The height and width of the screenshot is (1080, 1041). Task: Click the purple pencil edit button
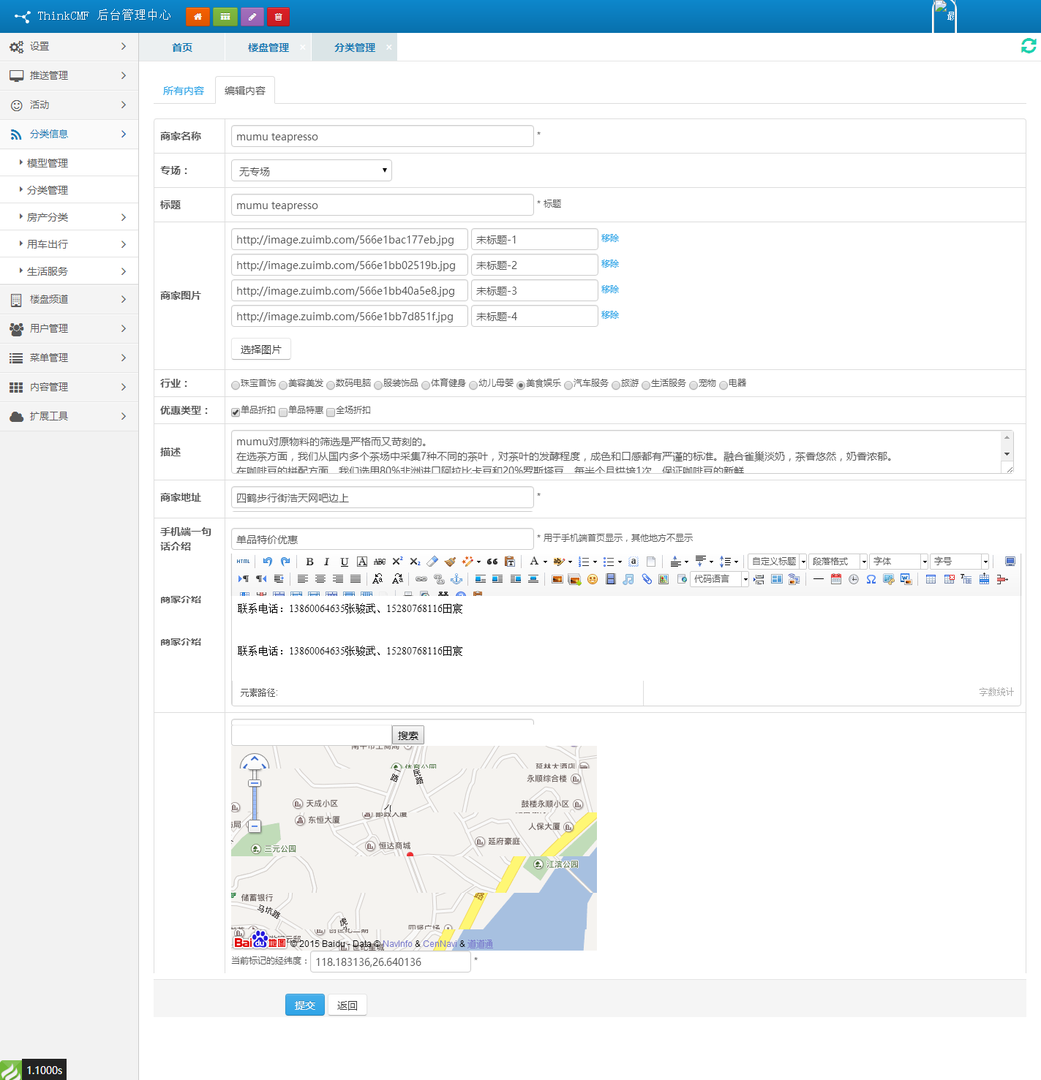pyautogui.click(x=252, y=17)
